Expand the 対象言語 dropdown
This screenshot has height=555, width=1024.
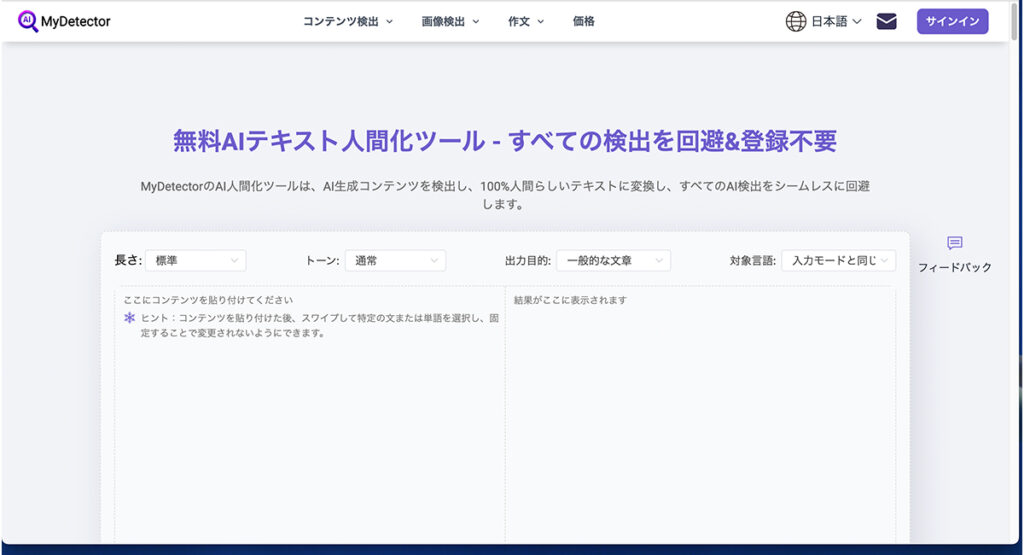838,260
